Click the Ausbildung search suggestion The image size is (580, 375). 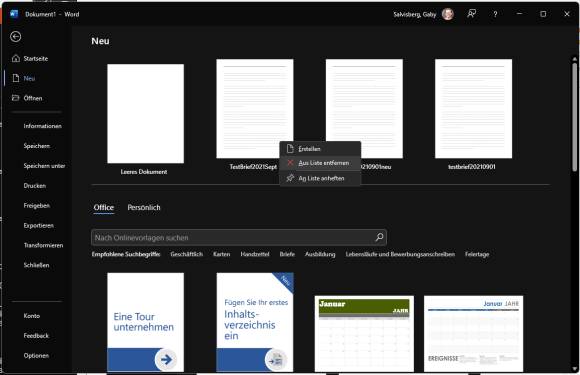pos(320,254)
